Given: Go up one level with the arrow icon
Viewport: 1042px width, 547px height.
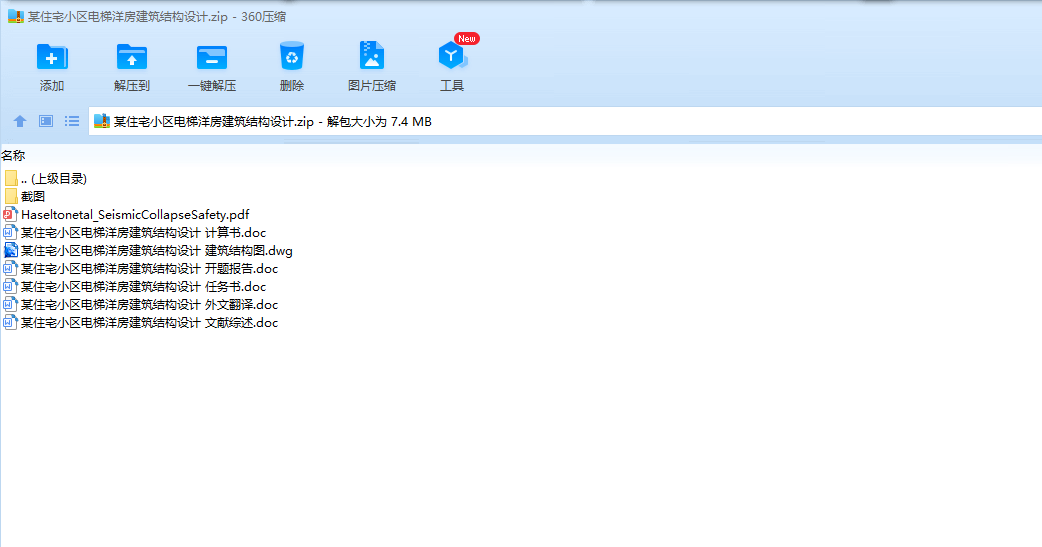Looking at the screenshot, I should pos(20,121).
